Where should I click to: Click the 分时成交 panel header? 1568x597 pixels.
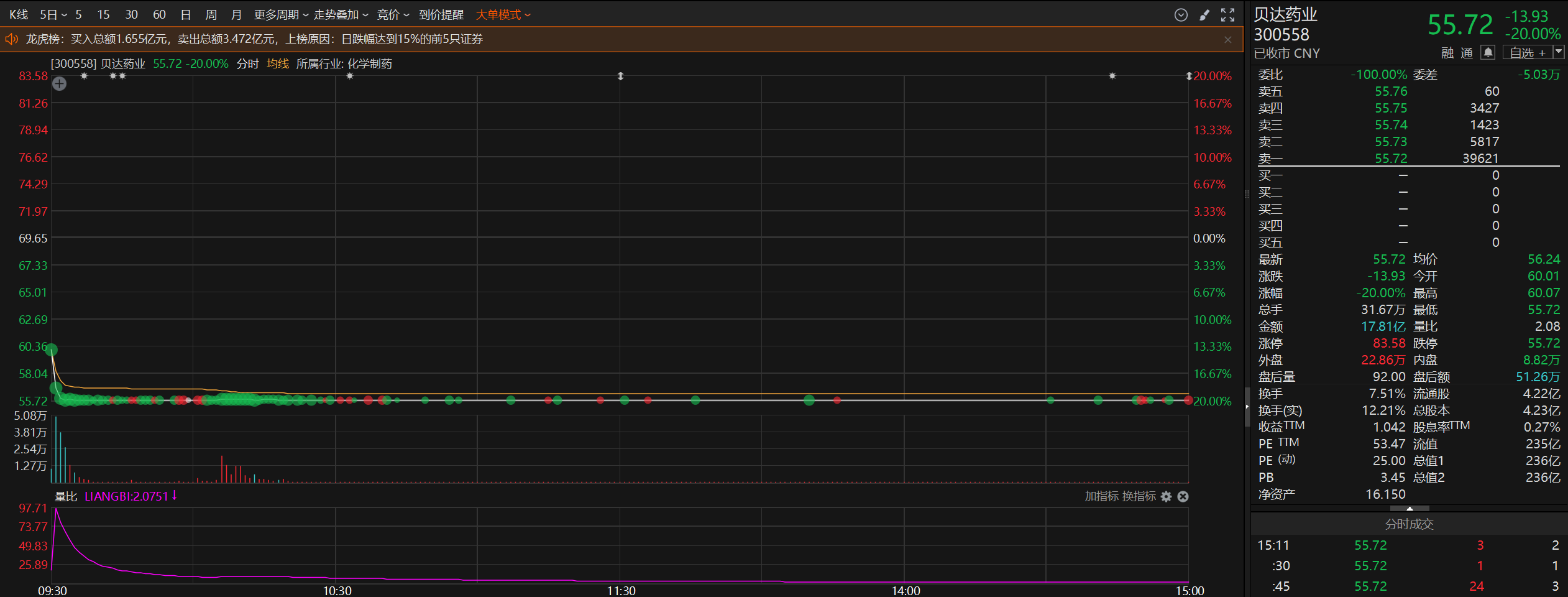point(1409,524)
